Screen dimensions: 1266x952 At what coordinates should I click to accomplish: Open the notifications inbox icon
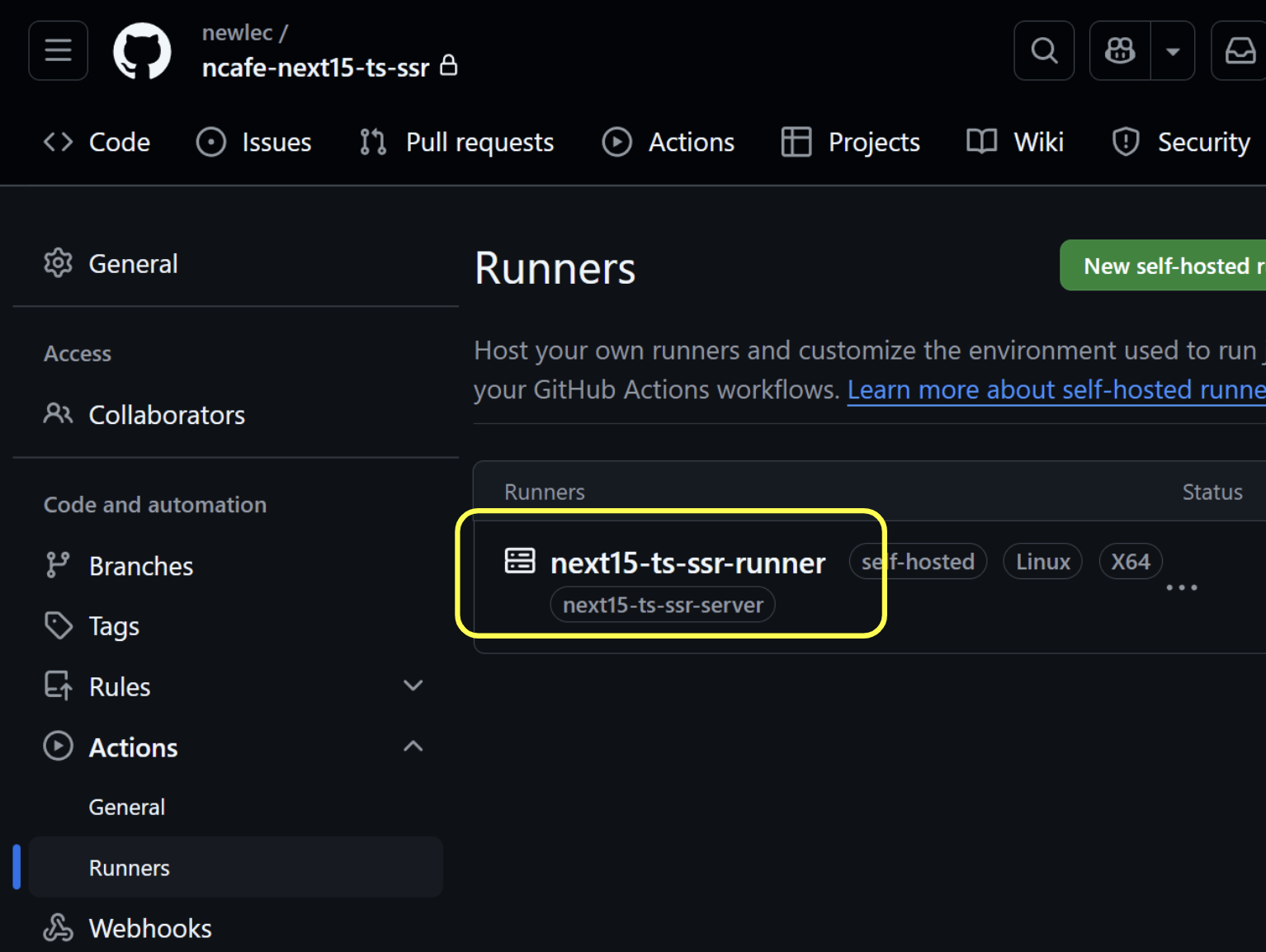tap(1240, 50)
